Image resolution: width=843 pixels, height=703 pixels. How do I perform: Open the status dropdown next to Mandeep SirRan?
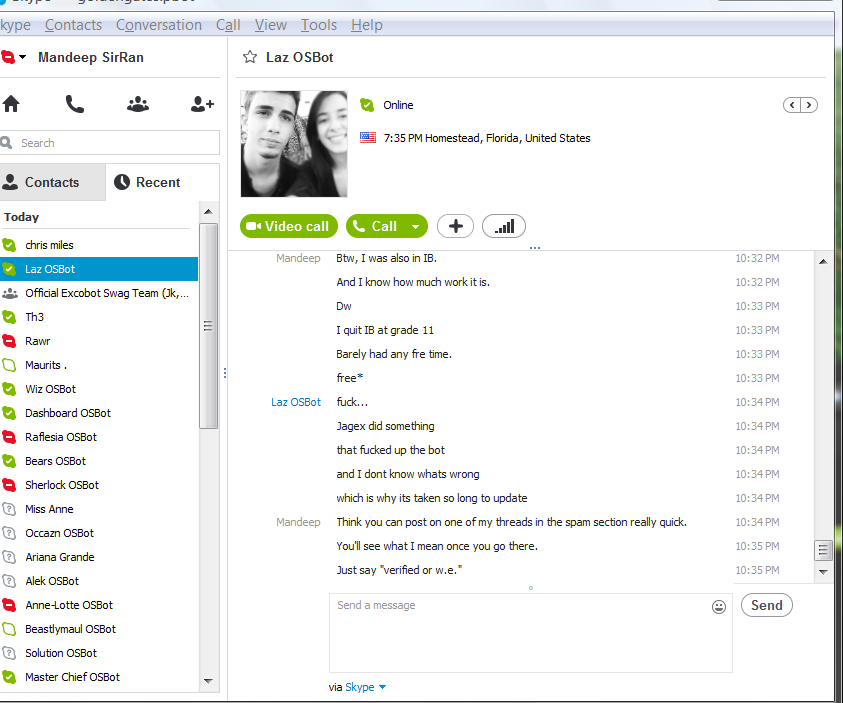pyautogui.click(x=22, y=56)
